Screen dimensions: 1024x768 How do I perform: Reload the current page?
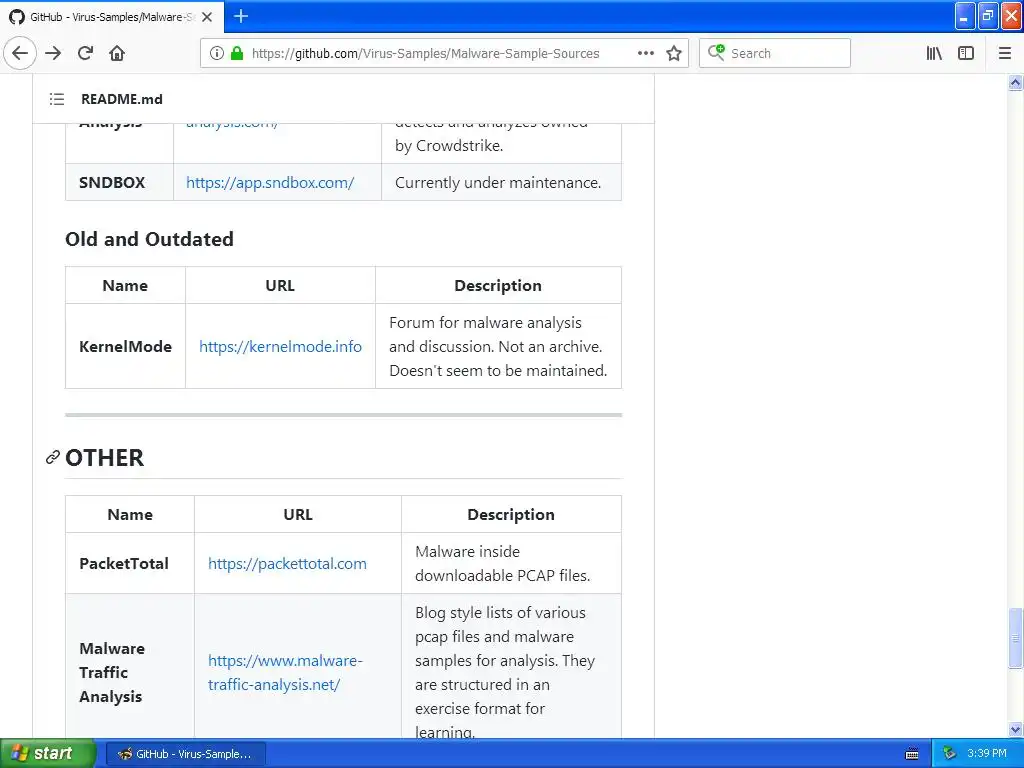tap(85, 53)
